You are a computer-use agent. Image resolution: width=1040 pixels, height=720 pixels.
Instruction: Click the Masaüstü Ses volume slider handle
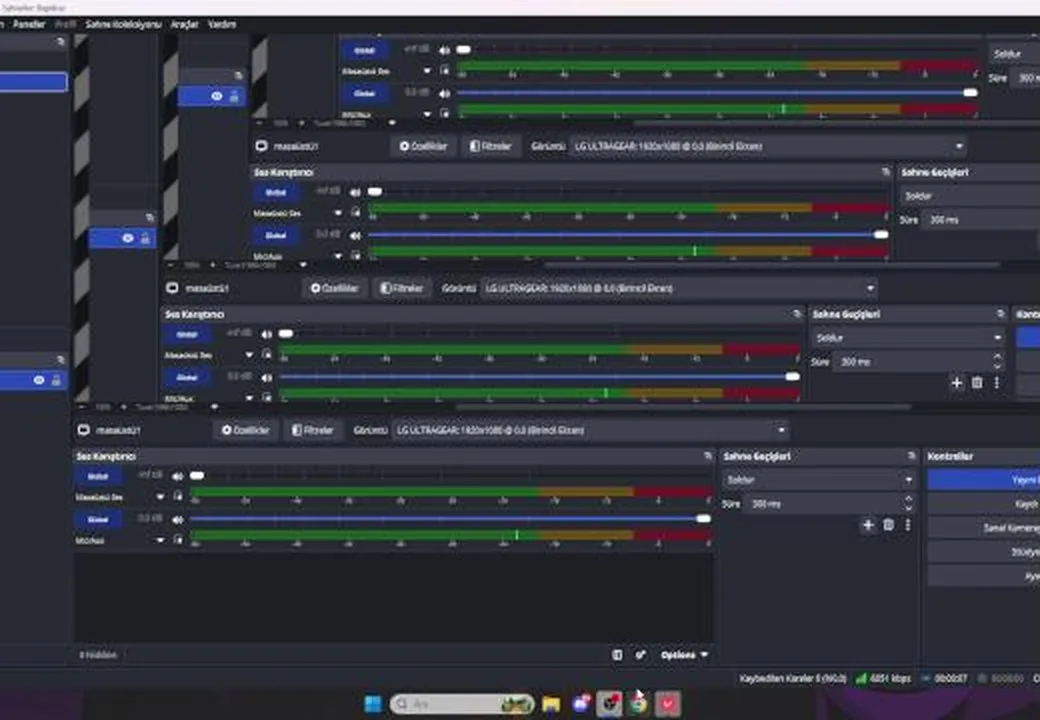pos(197,475)
